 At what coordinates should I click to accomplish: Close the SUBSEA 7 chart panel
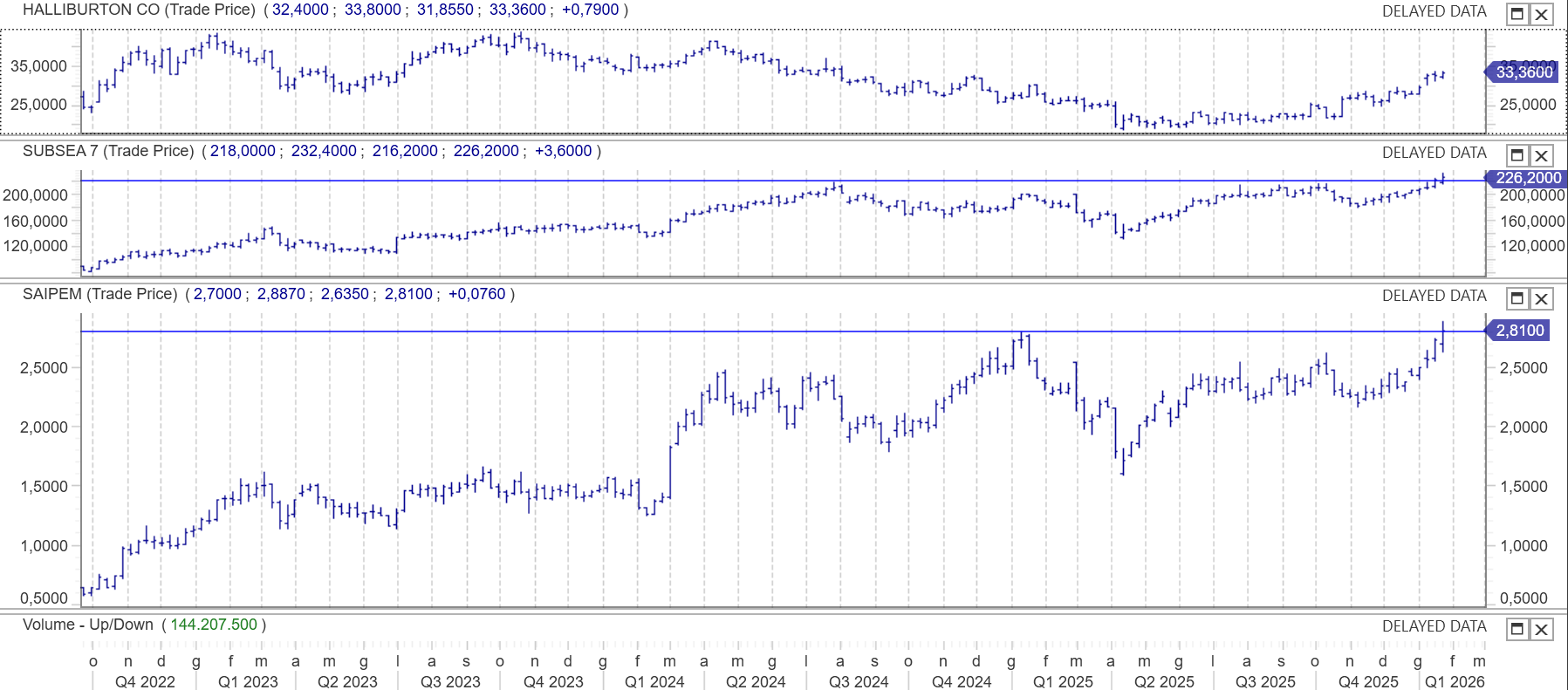pos(1542,155)
